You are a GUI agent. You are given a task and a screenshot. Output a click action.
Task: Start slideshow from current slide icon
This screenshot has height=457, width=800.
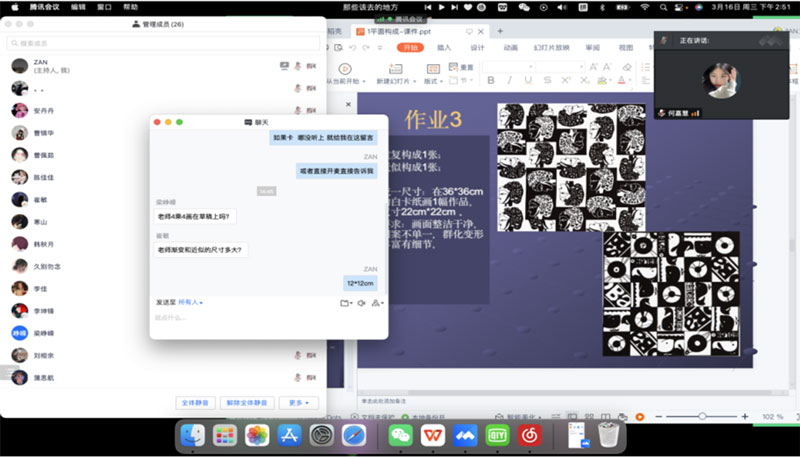pos(346,69)
